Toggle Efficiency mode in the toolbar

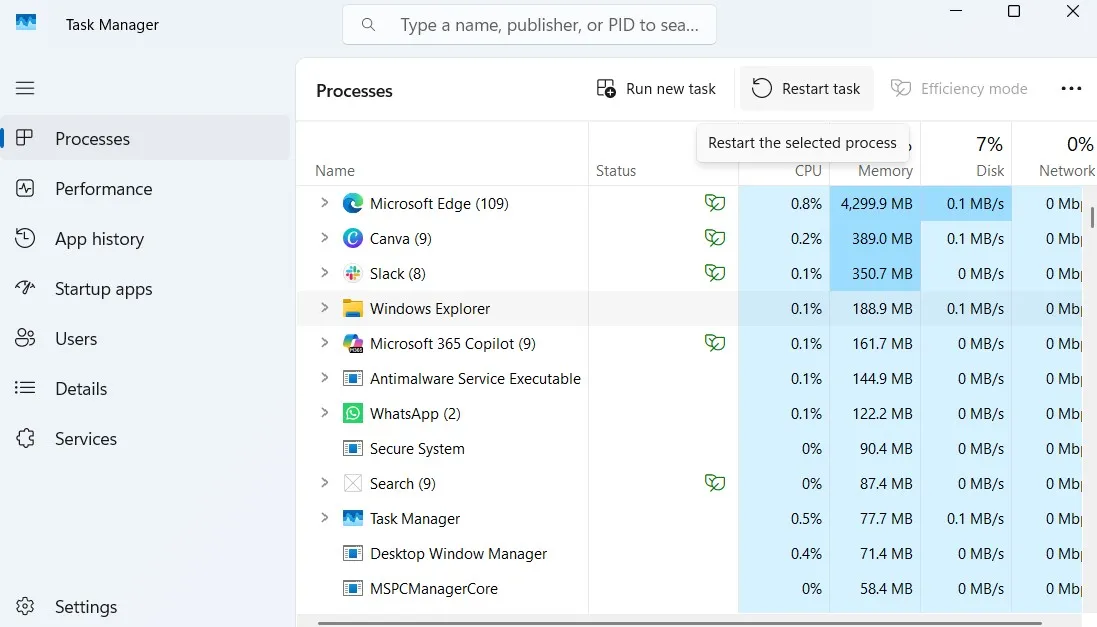point(958,88)
